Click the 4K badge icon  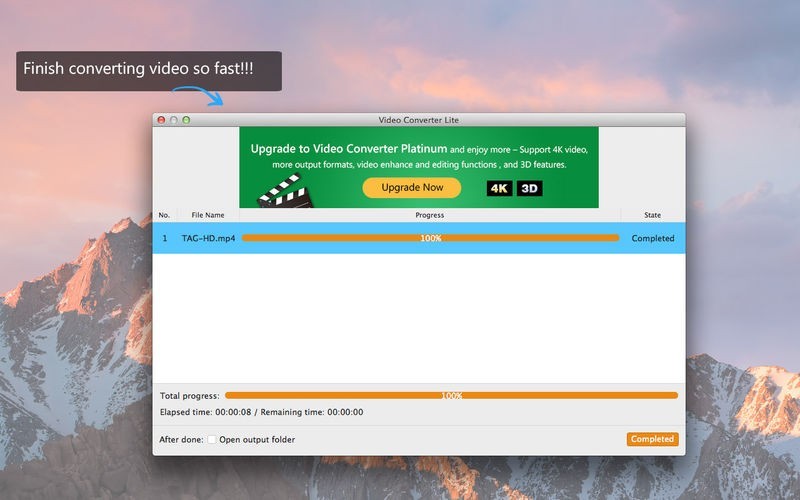[x=500, y=188]
